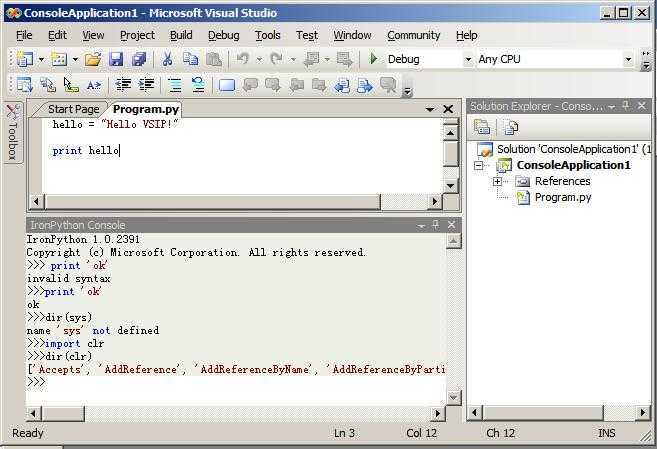Click the Solution Explorer horizontal scrollbar thumb

pyautogui.click(x=543, y=413)
